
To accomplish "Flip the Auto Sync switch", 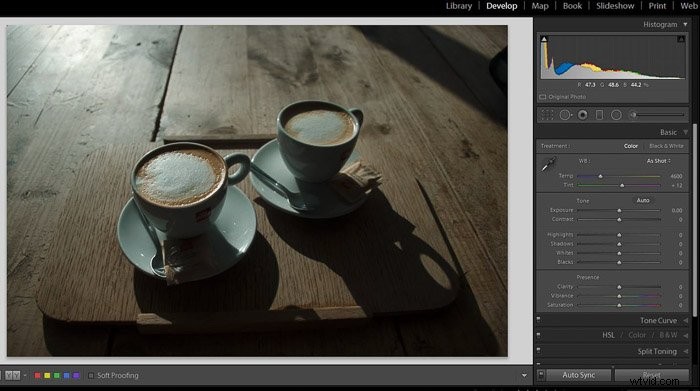I will (x=541, y=375).
